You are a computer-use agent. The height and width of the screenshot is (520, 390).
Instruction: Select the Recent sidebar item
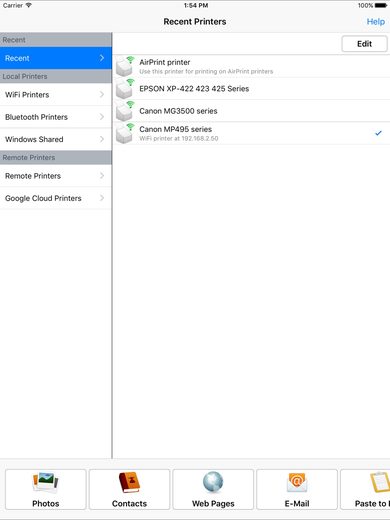(x=56, y=58)
